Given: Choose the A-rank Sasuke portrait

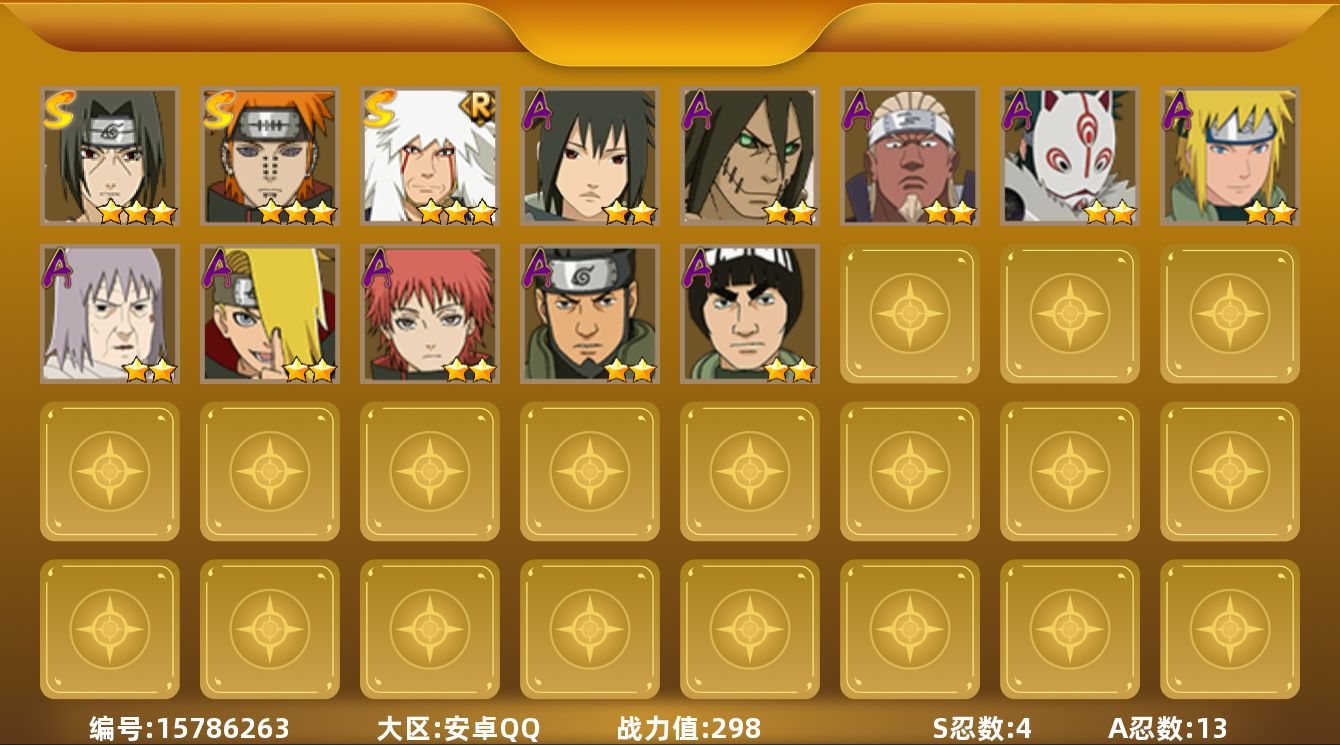Looking at the screenshot, I should [590, 156].
